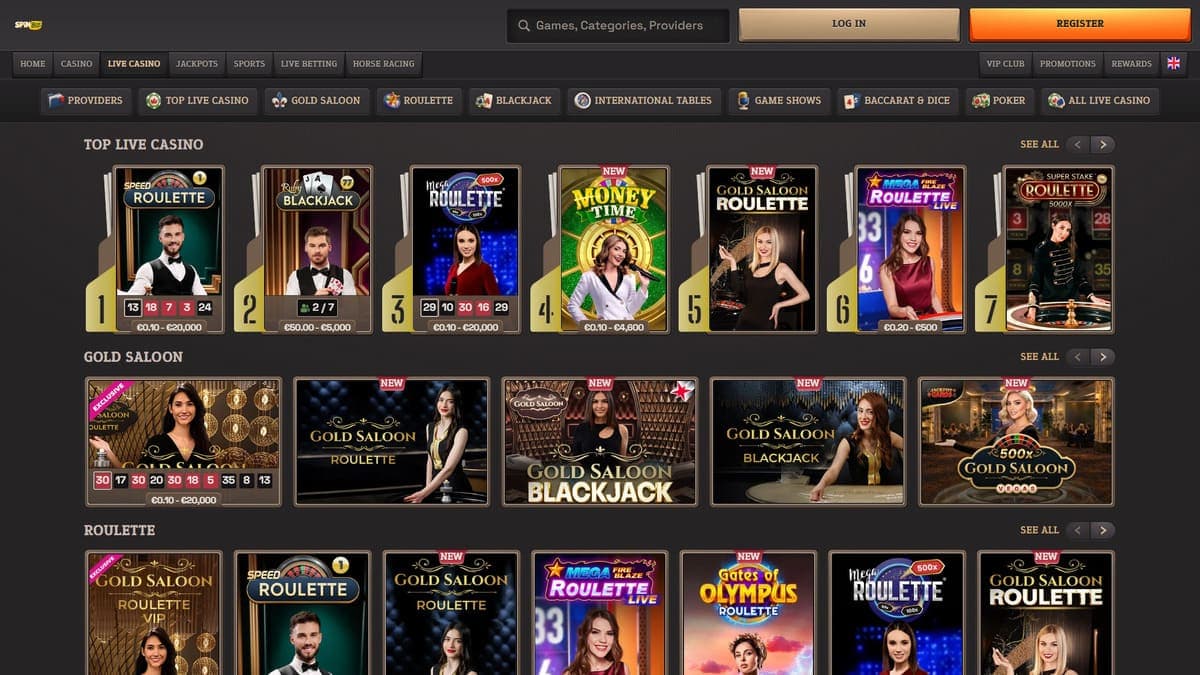Open the Money Time game card
This screenshot has width=1200, height=675.
[613, 249]
